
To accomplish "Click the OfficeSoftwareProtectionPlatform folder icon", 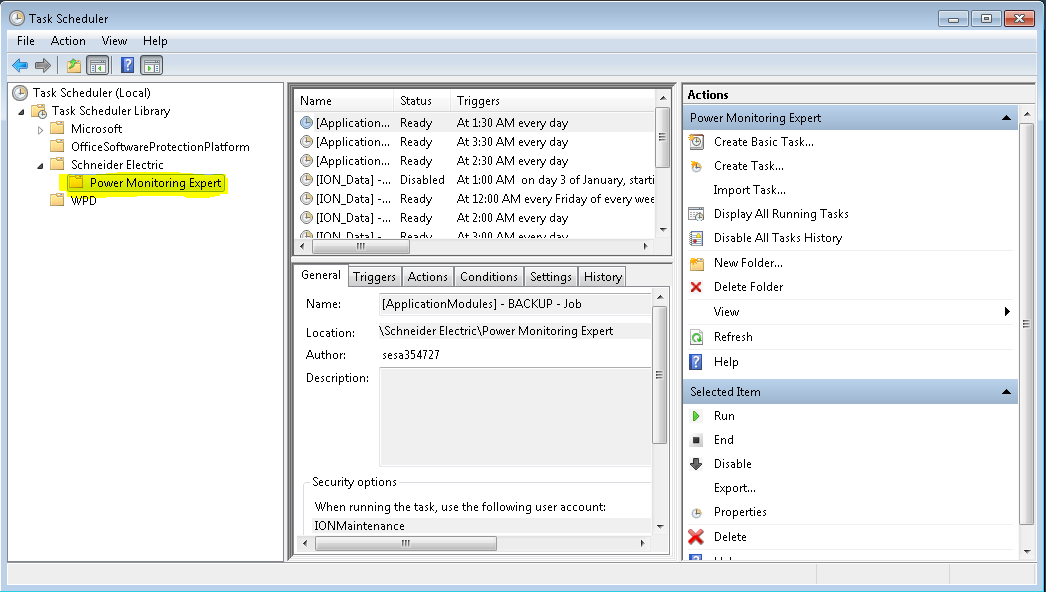I will (x=58, y=147).
